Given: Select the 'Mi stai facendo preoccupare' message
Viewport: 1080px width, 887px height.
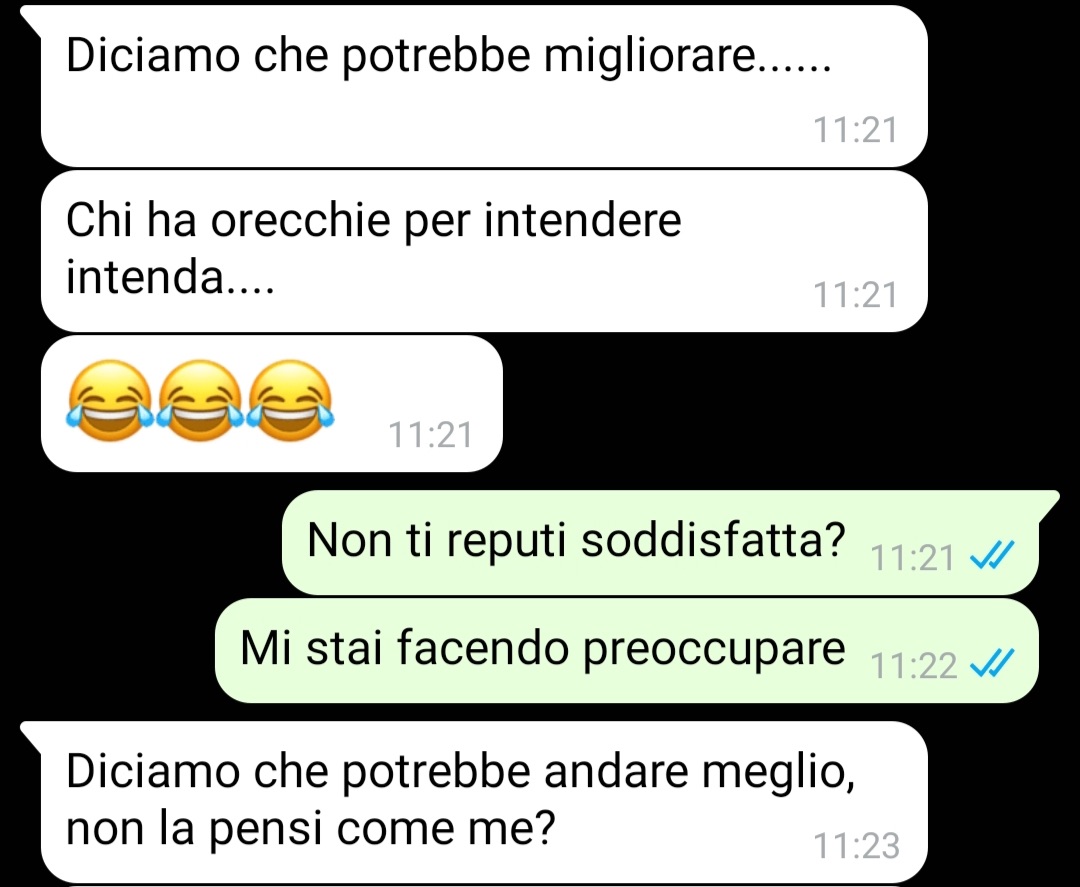Looking at the screenshot, I should coord(627,650).
